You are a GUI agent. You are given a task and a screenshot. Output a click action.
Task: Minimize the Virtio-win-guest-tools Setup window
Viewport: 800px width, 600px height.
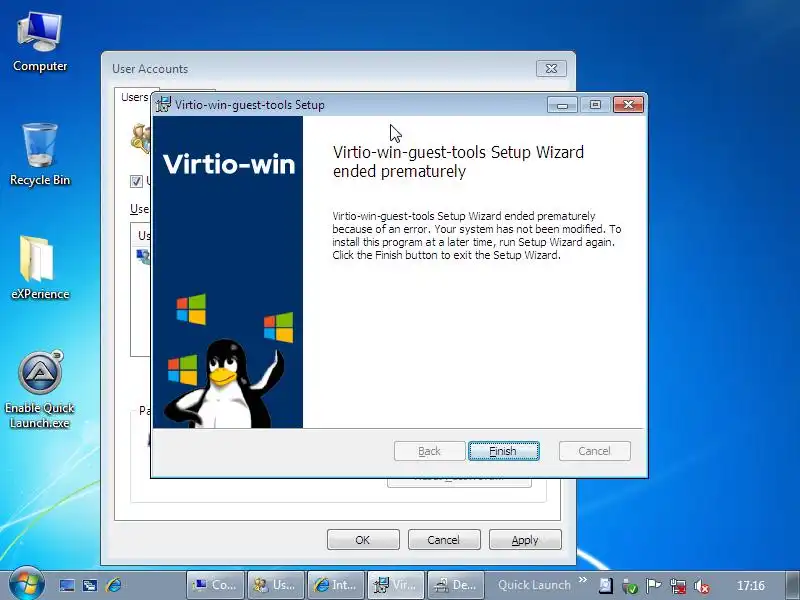[x=562, y=105]
